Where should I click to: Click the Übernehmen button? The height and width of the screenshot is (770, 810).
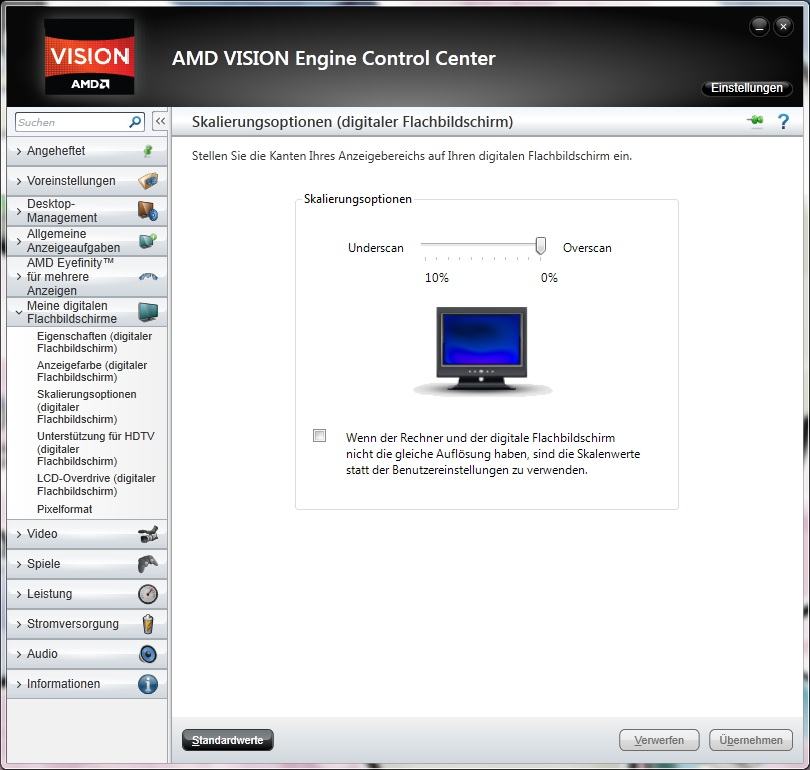[751, 740]
